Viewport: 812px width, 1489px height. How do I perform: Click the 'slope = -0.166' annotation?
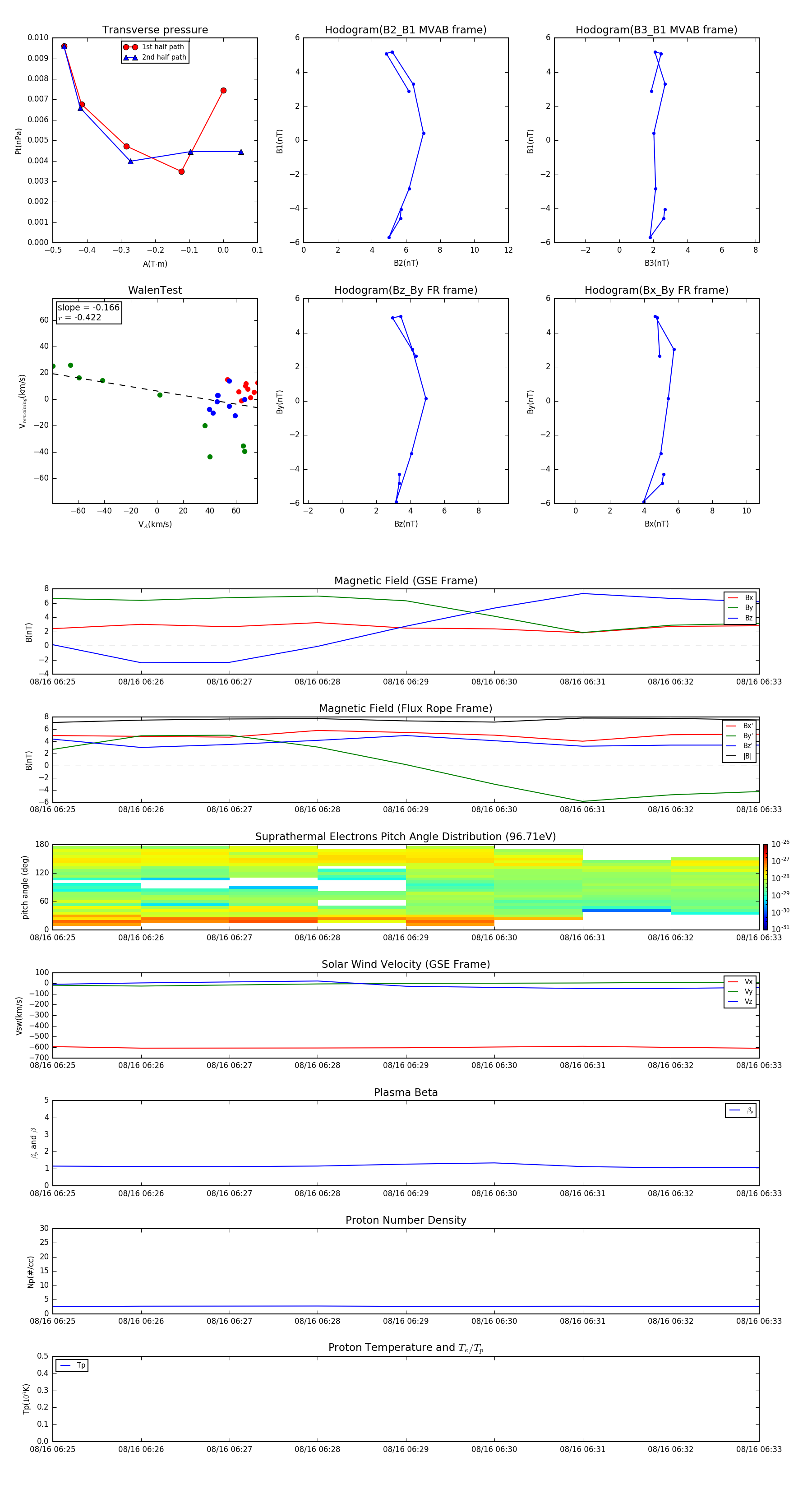[x=88, y=308]
